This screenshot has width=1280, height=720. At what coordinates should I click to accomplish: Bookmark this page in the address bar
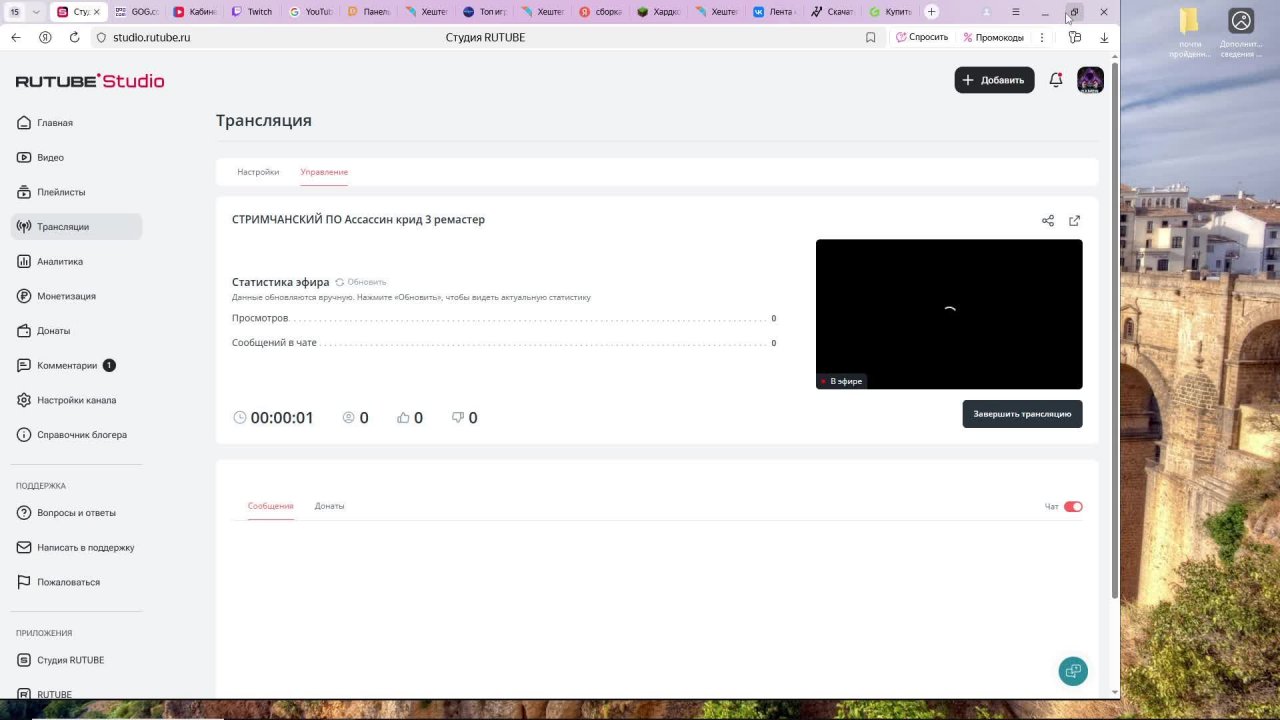(870, 37)
